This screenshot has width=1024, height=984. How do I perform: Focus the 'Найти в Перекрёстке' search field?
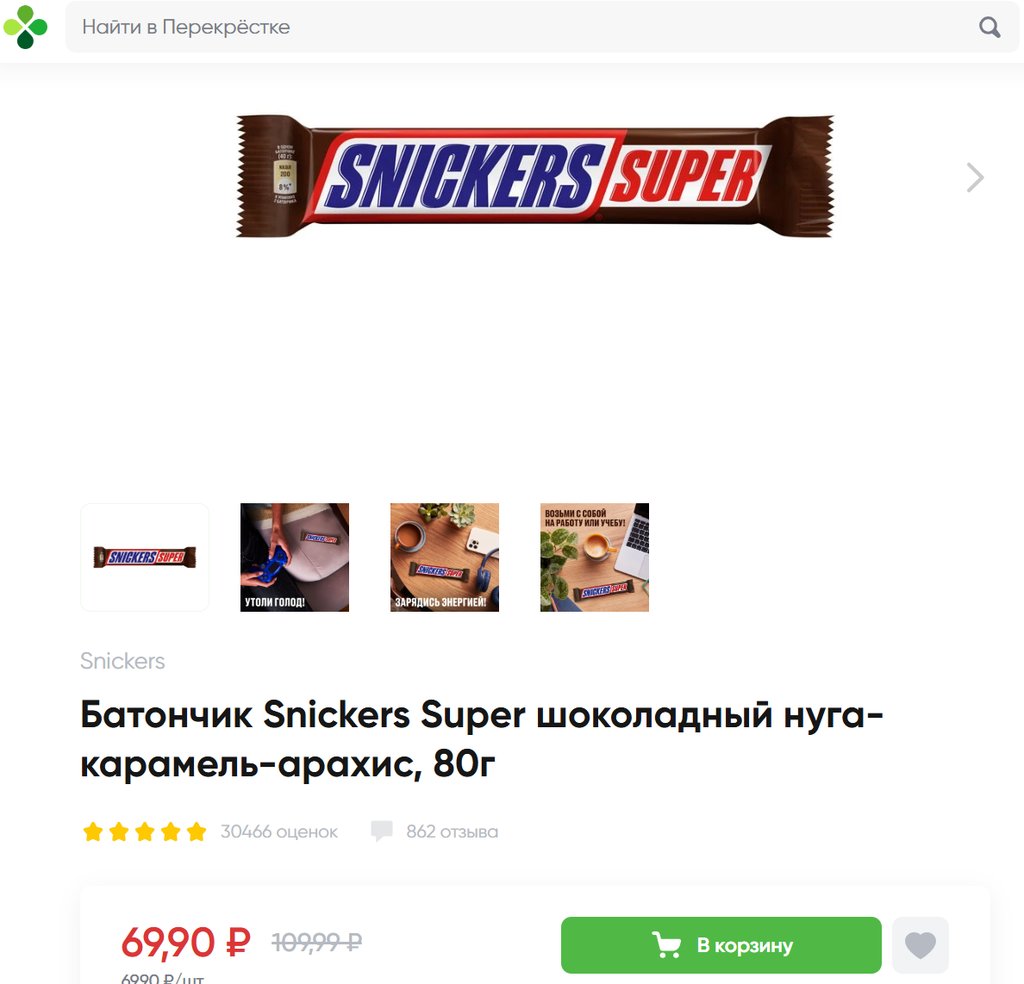pyautogui.click(x=542, y=27)
